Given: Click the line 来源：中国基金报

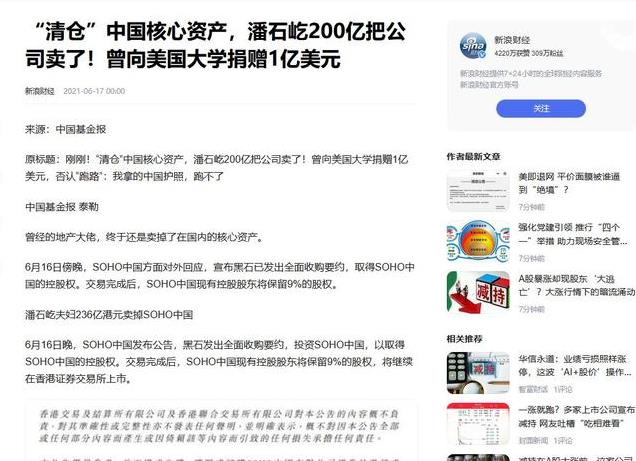Looking at the screenshot, I should tap(66, 129).
